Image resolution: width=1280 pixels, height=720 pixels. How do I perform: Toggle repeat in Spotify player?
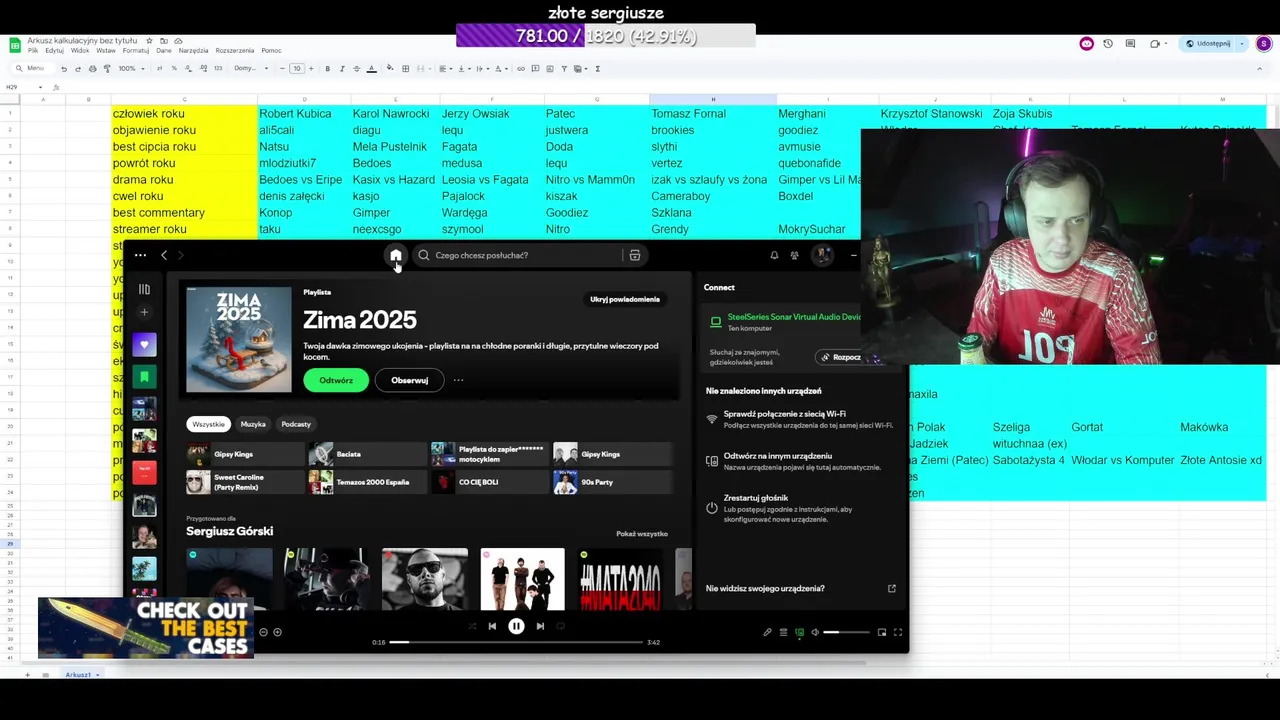point(560,626)
